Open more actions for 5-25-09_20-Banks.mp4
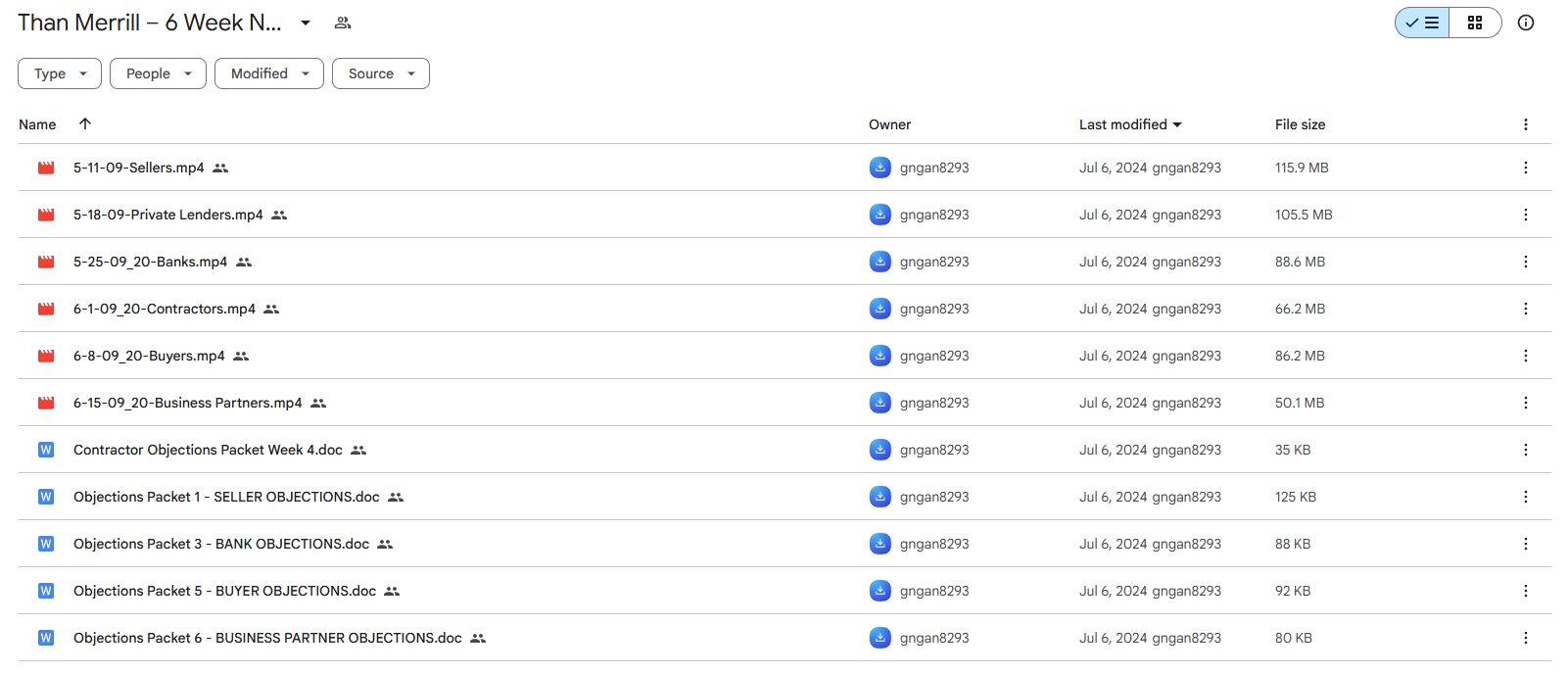This screenshot has height=674, width=1568. coord(1525,262)
